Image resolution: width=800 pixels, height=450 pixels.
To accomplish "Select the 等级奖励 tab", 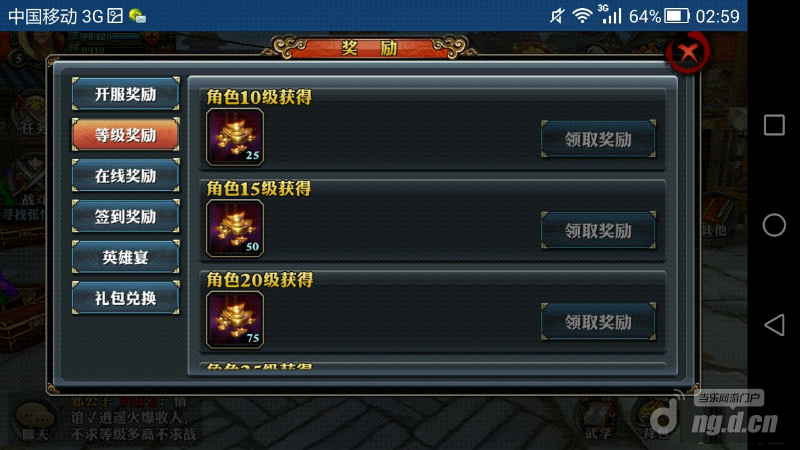I will tap(126, 135).
